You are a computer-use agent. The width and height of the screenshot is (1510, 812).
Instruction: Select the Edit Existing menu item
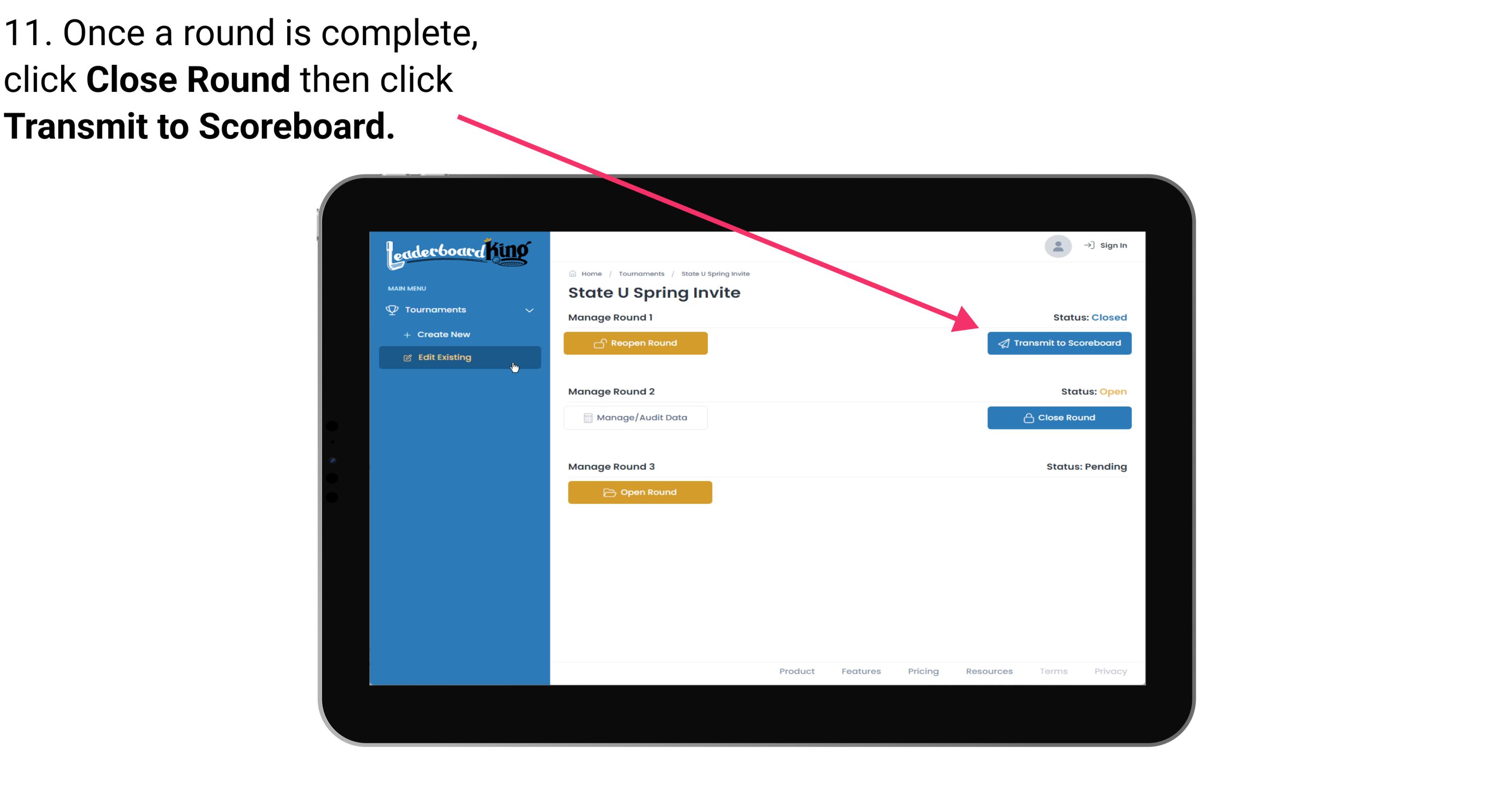459,357
